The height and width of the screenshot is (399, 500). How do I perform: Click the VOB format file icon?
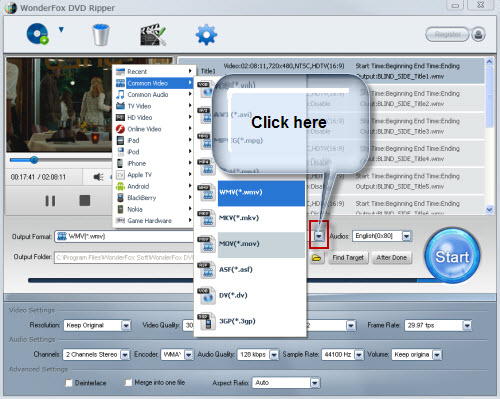click(206, 89)
